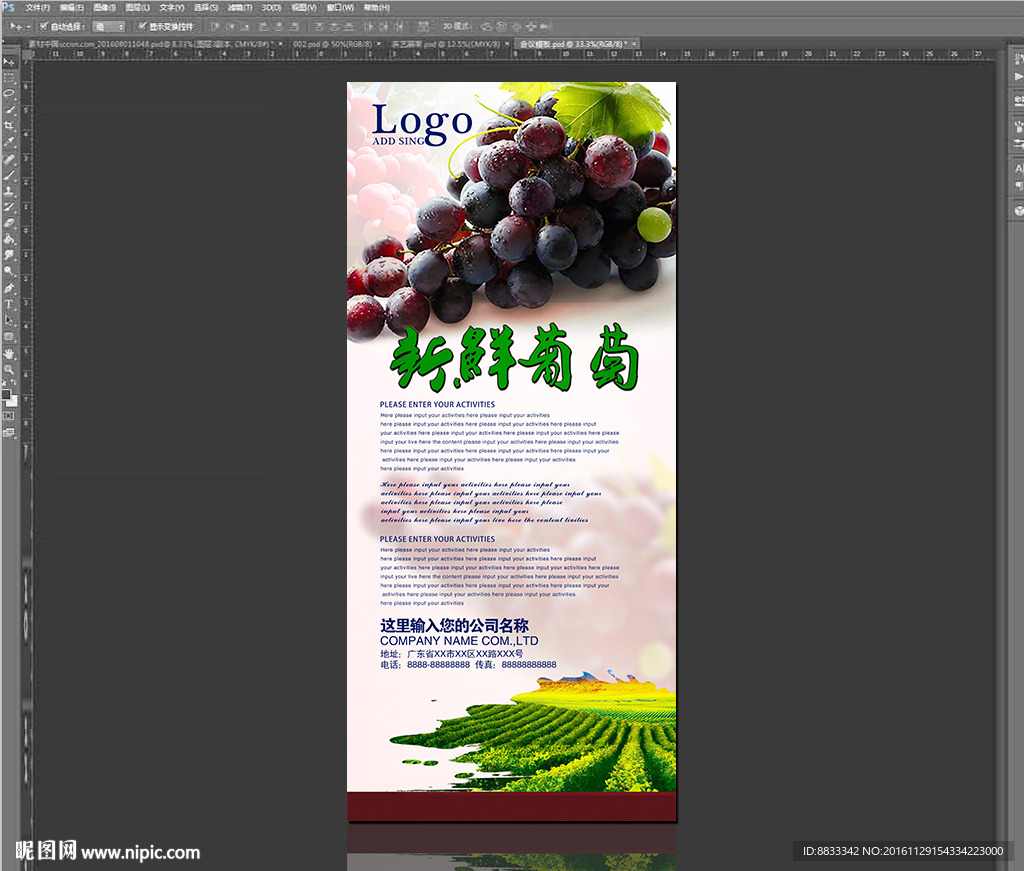The width and height of the screenshot is (1024, 871).
Task: Select the Eraser tool
Action: [8, 223]
